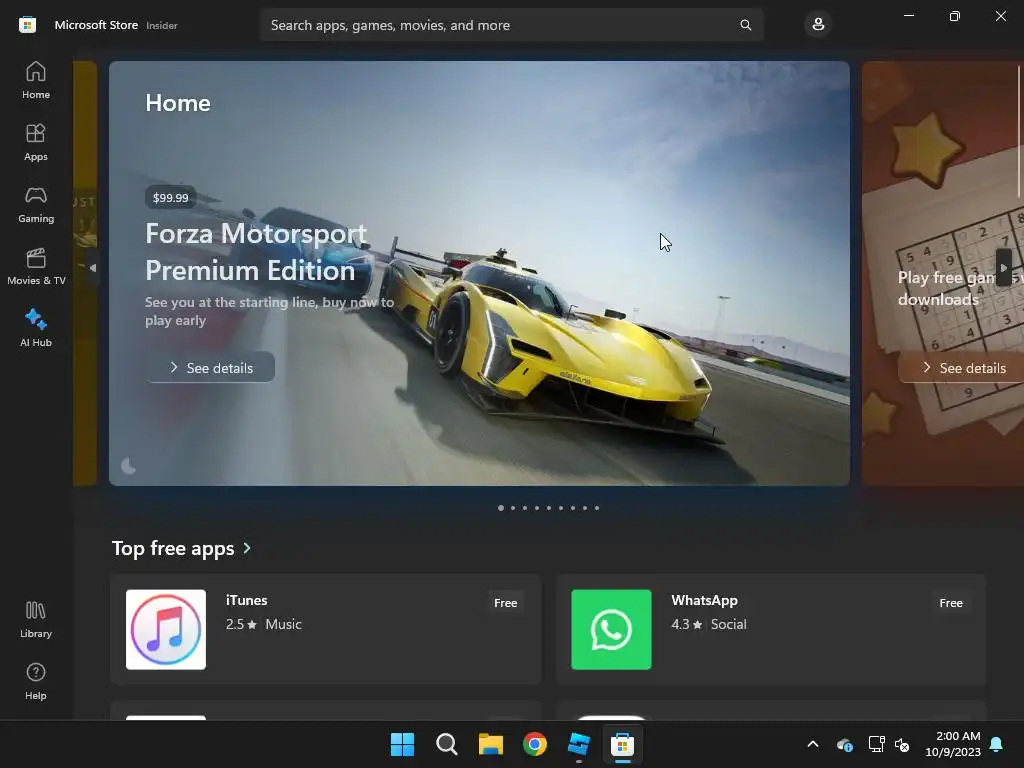Viewport: 1024px width, 768px height.
Task: Open the AI Hub
Action: (x=36, y=328)
